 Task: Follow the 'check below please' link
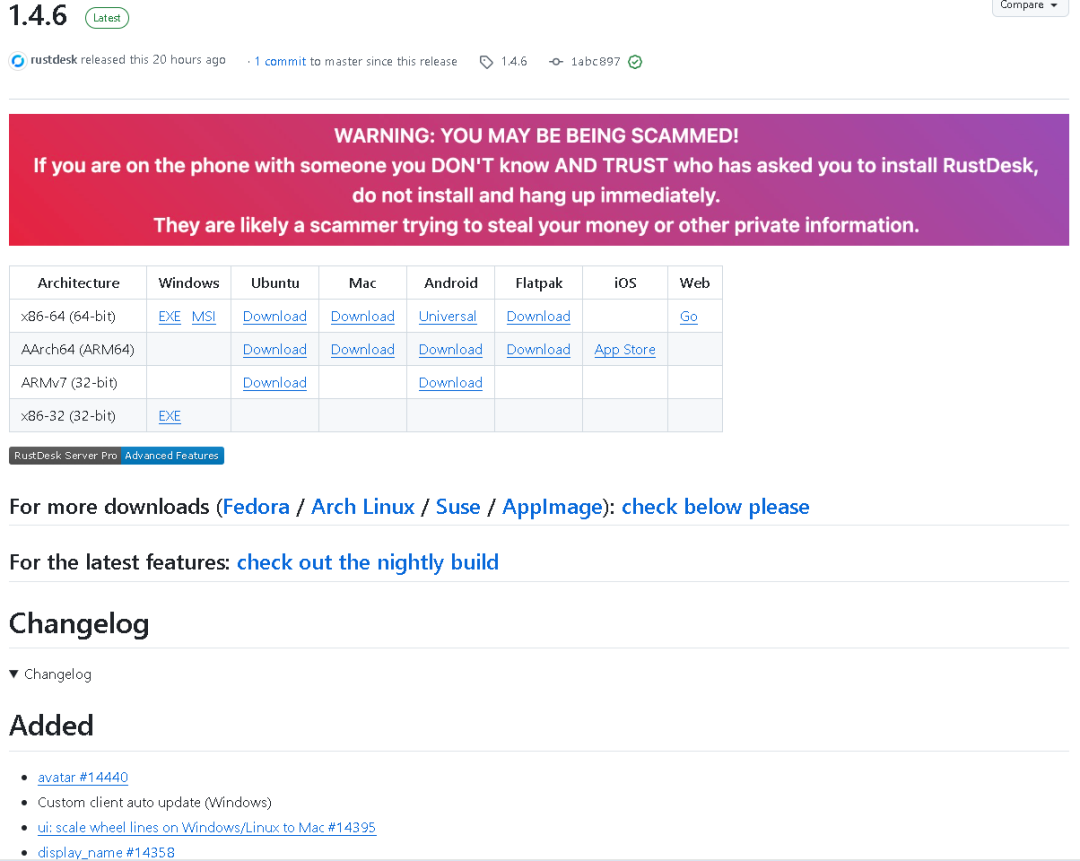point(716,507)
